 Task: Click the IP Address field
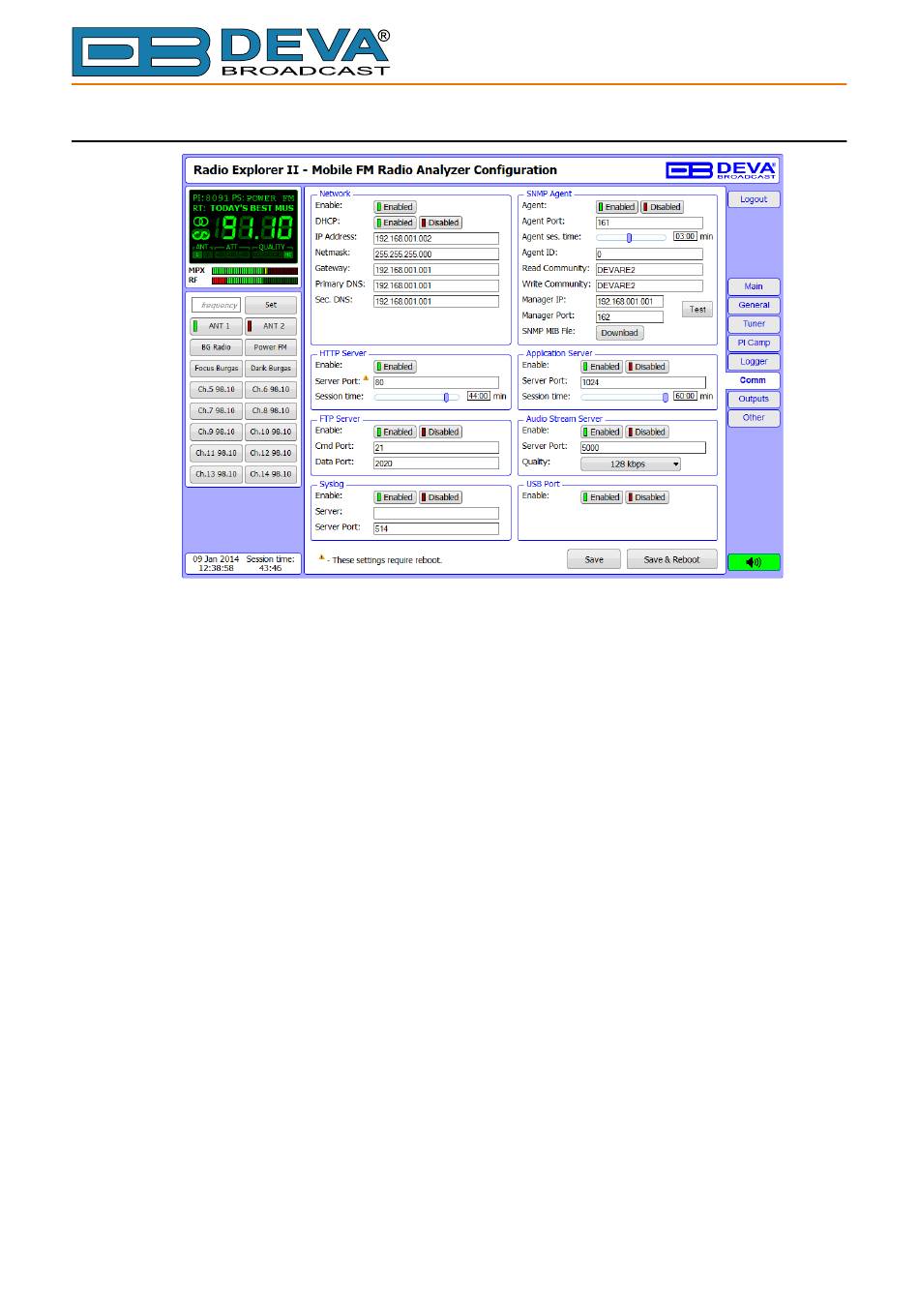[x=436, y=238]
